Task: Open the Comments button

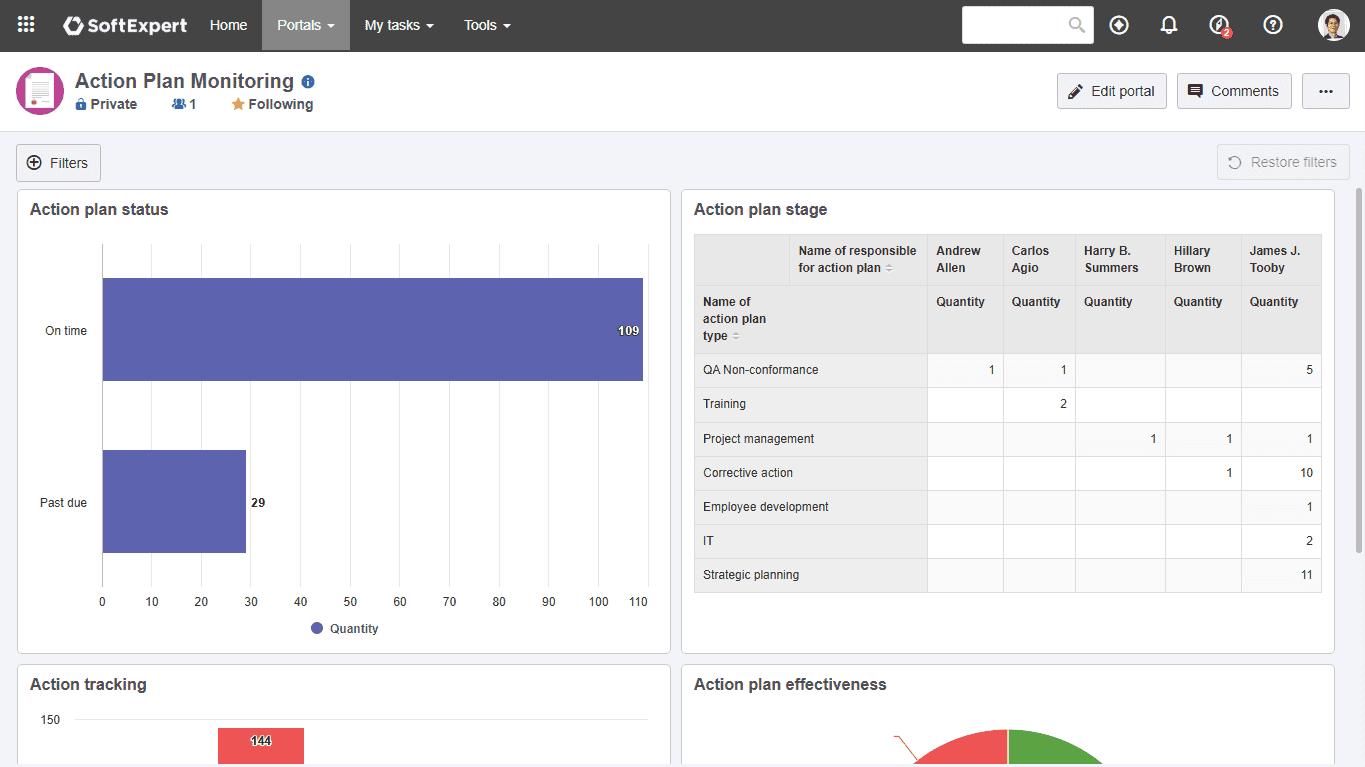Action: pyautogui.click(x=1234, y=91)
